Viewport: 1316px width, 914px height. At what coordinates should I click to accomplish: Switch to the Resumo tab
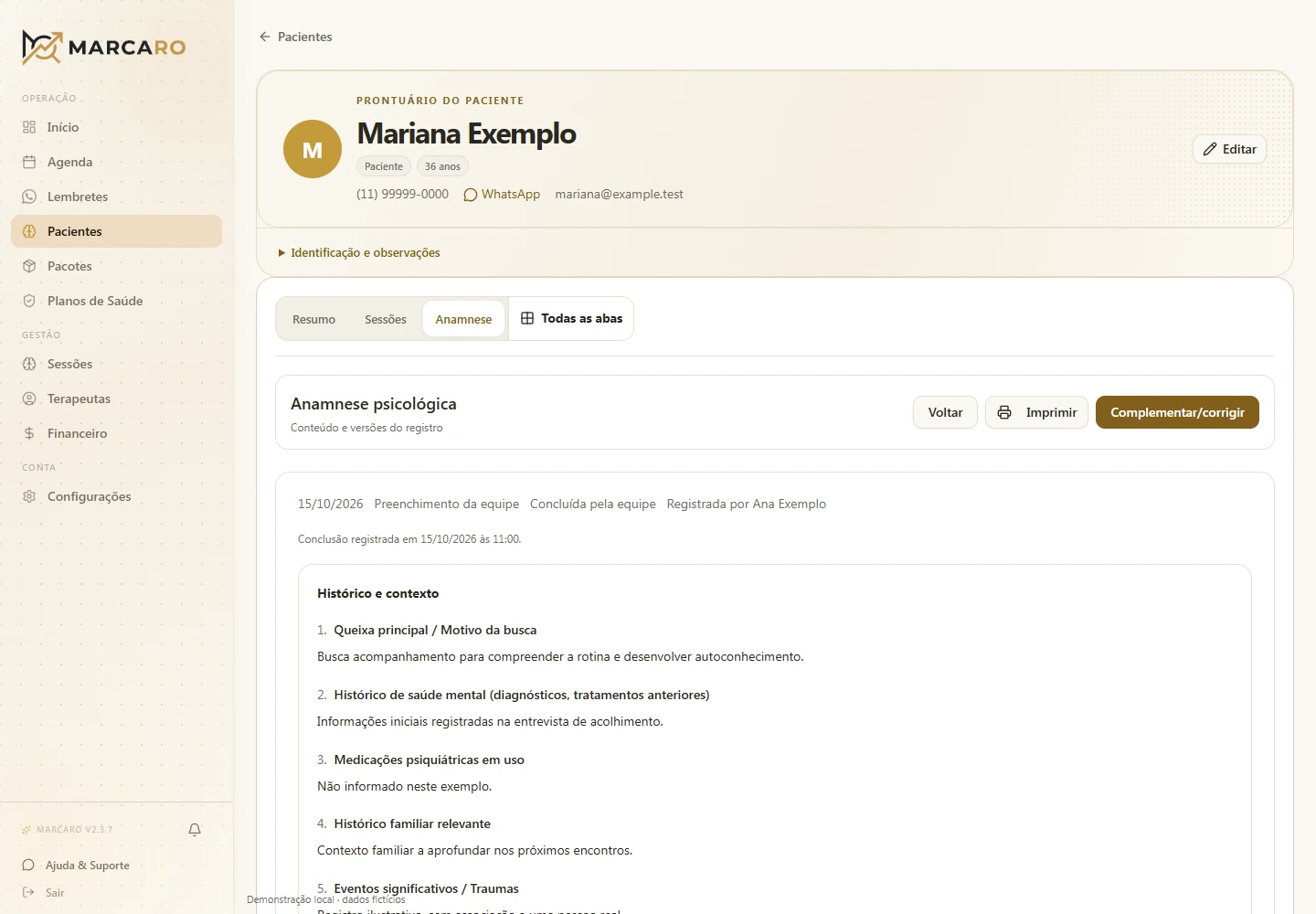(313, 319)
